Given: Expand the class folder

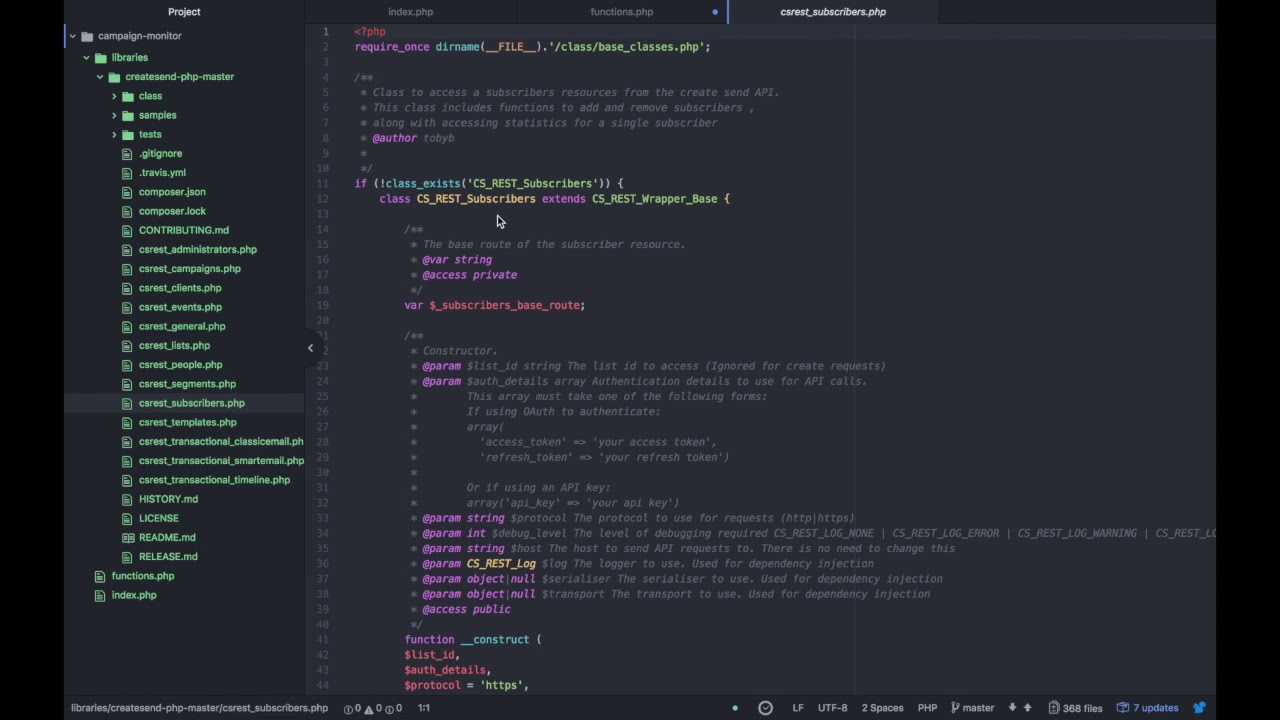Looking at the screenshot, I should point(114,96).
